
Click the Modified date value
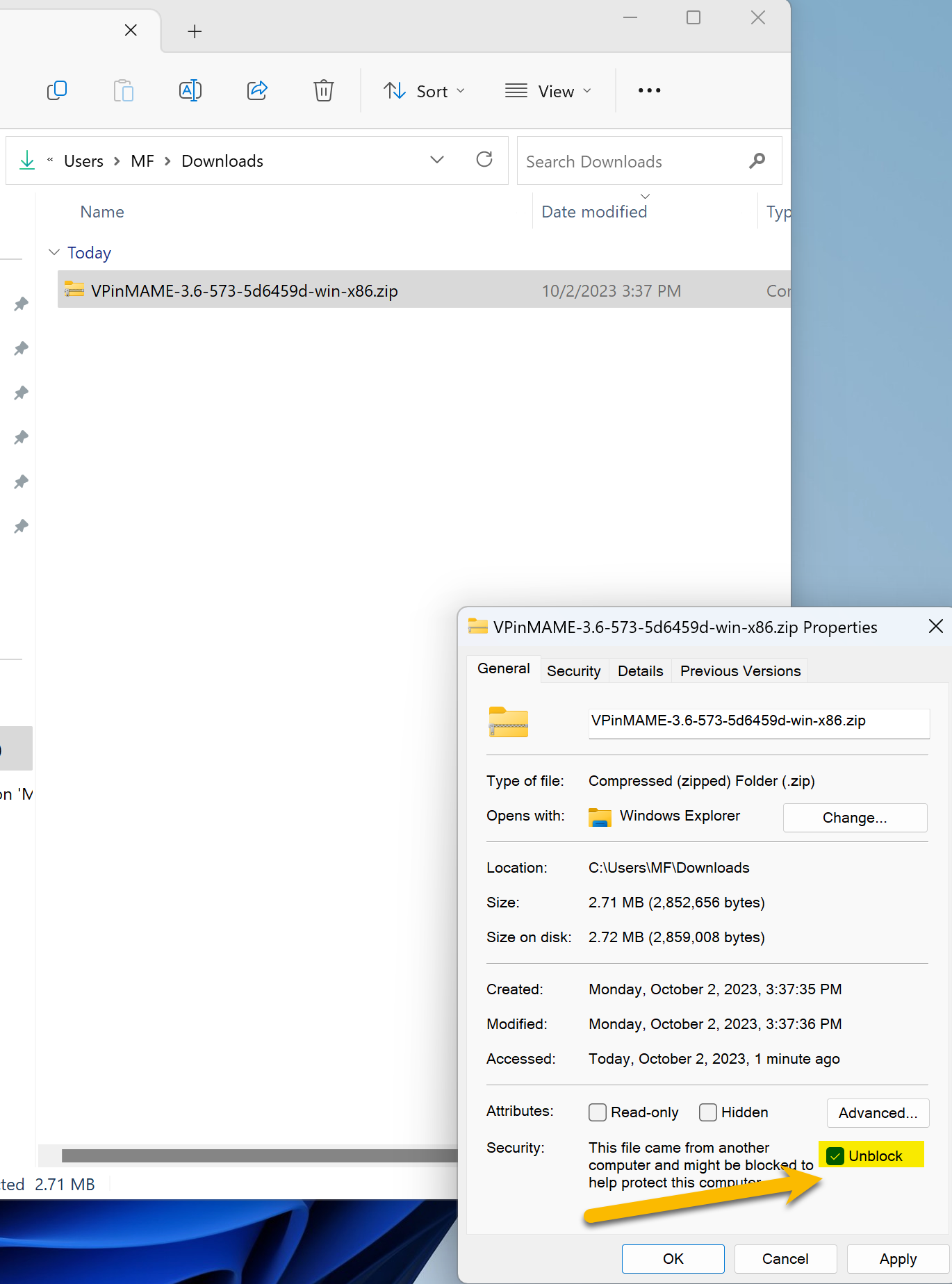(x=715, y=1024)
